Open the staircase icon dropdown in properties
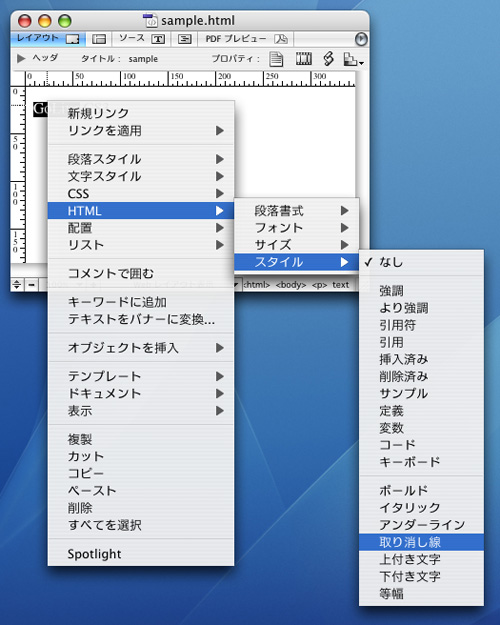Viewport: 500px width, 625px height. point(353,59)
